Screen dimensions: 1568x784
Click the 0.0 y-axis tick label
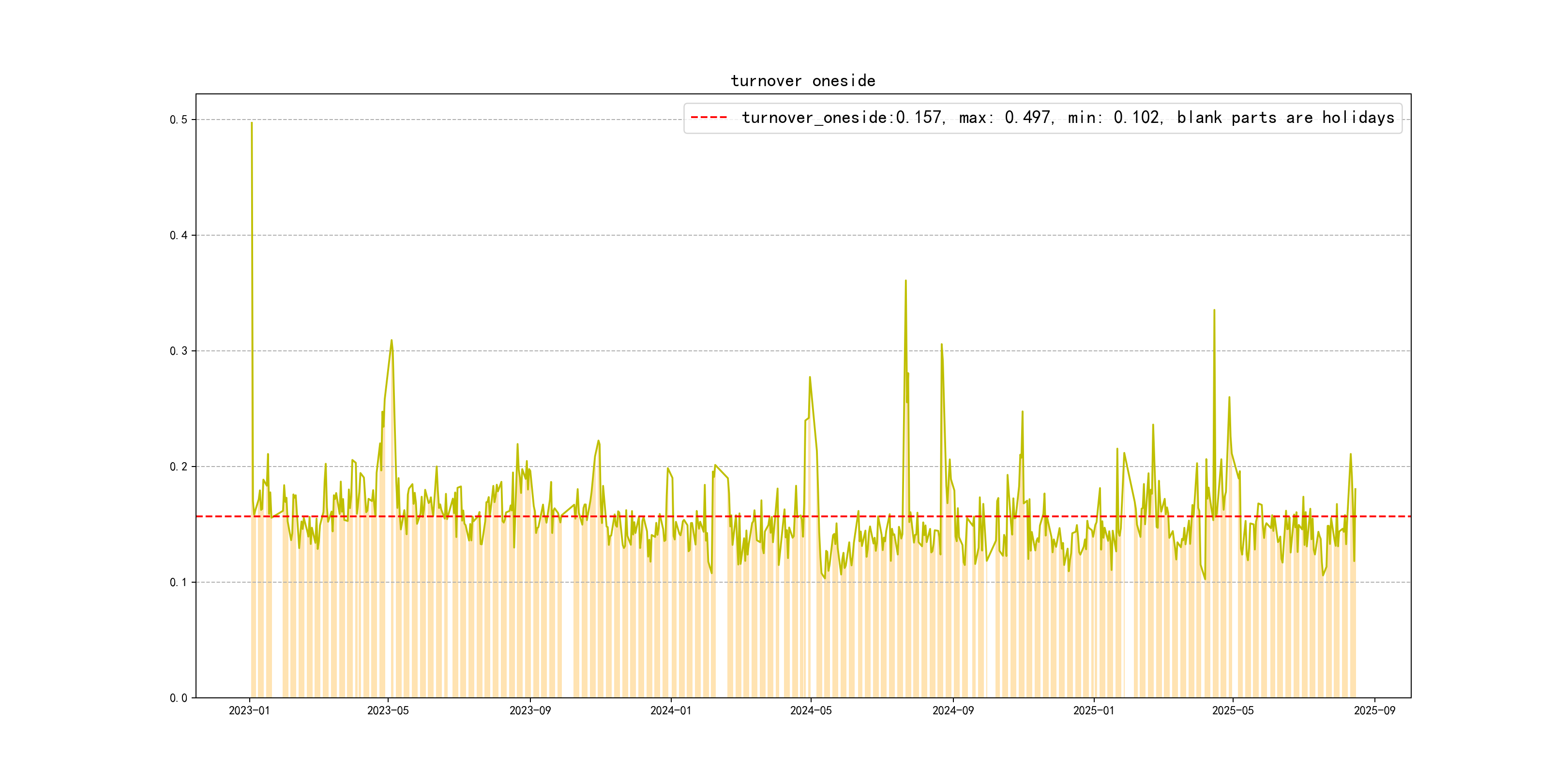point(179,698)
